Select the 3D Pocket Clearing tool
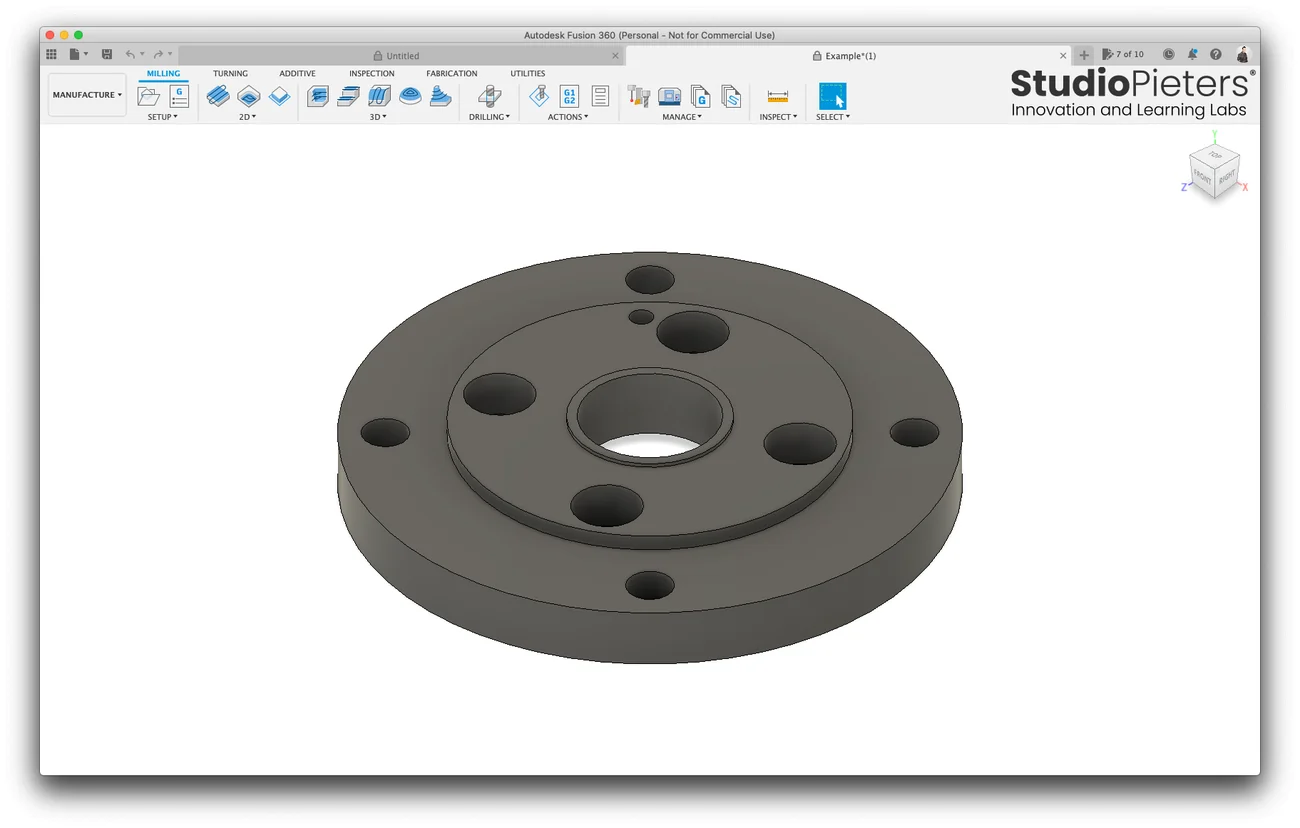Viewport: 1300px width, 828px height. click(348, 96)
